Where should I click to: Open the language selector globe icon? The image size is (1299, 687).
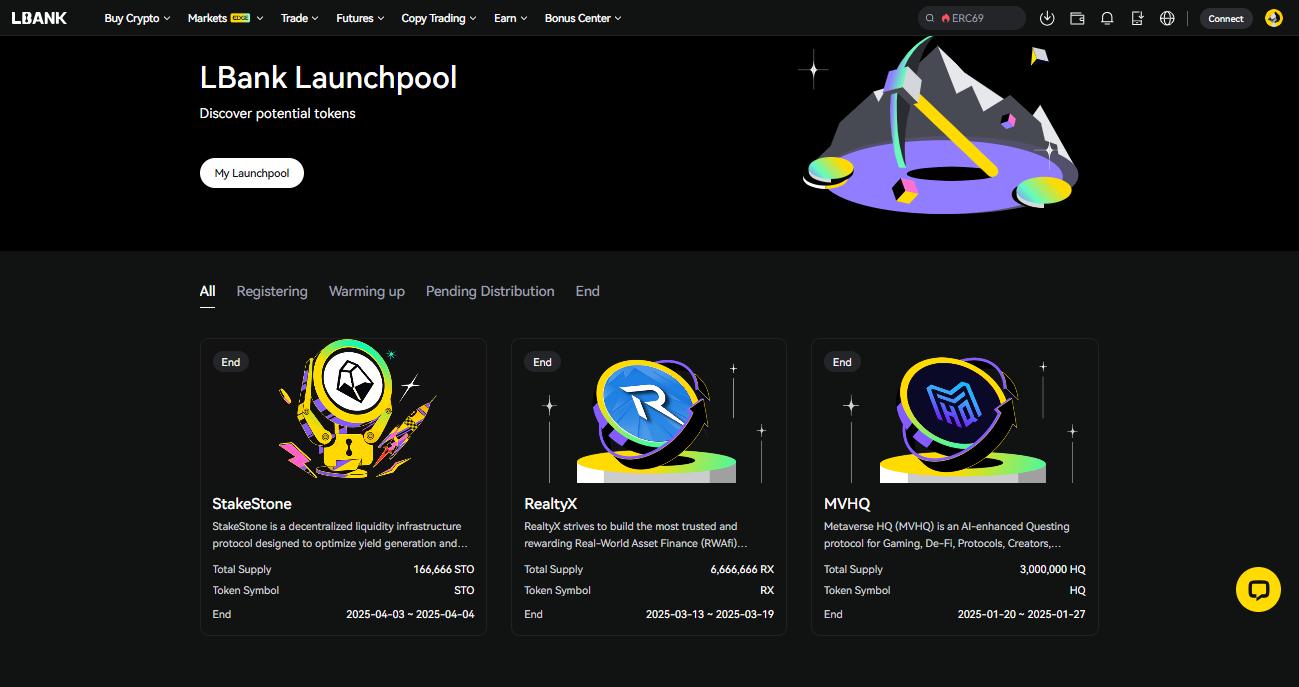(x=1167, y=18)
